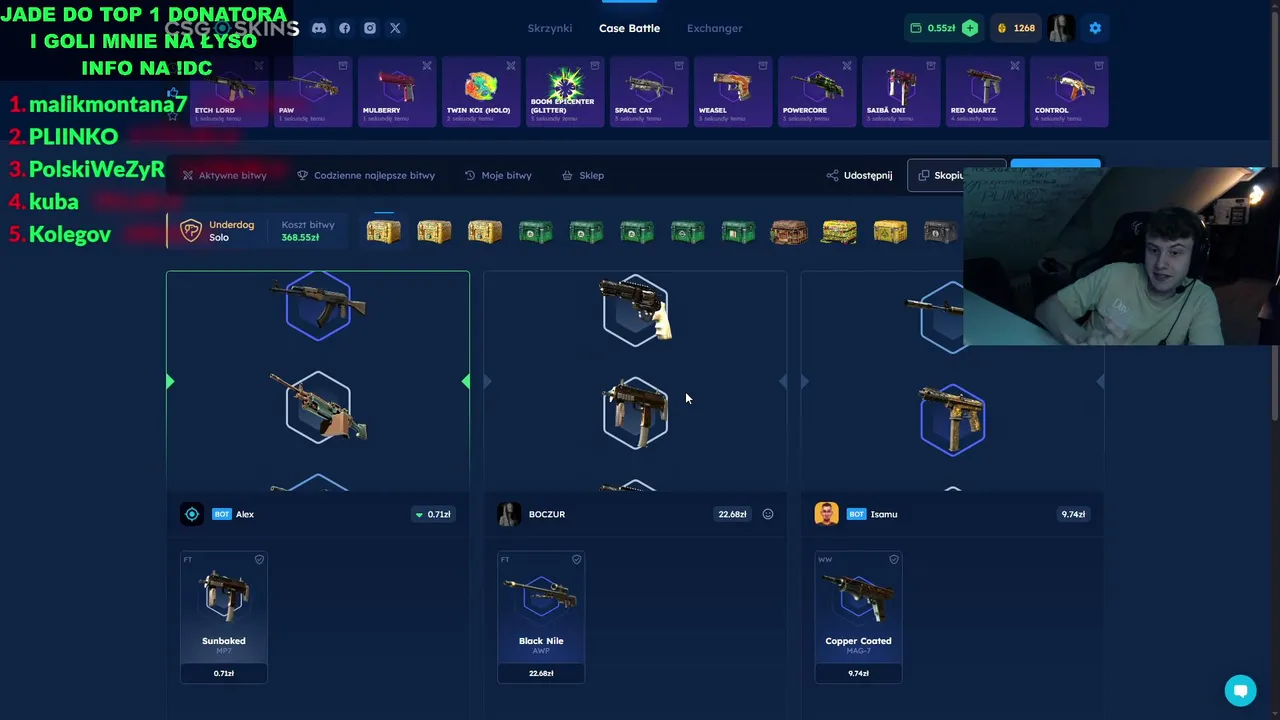Image resolution: width=1280 pixels, height=720 pixels.
Task: Open the settings gear icon
Action: click(1095, 28)
